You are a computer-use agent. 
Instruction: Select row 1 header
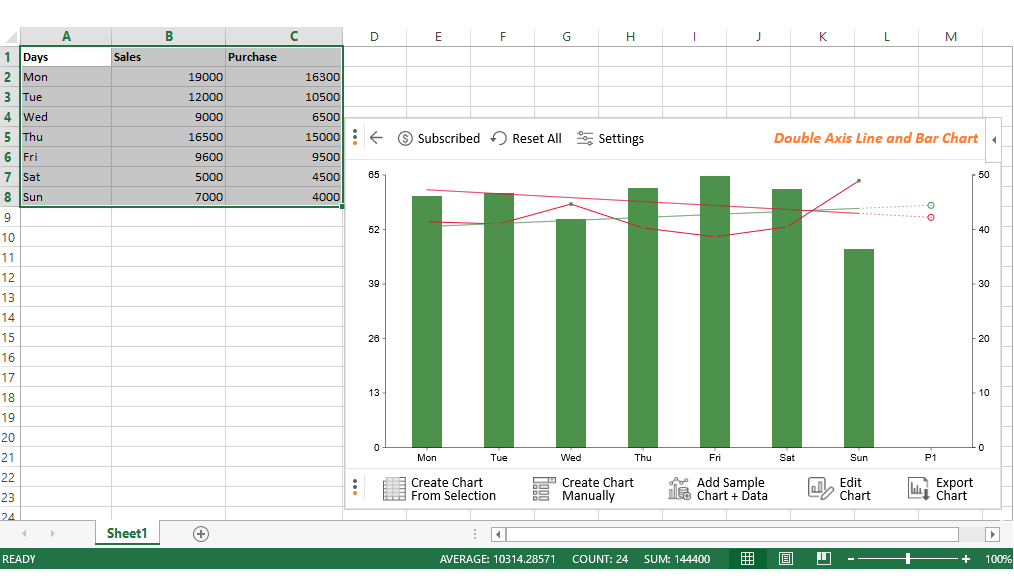(x=9, y=57)
